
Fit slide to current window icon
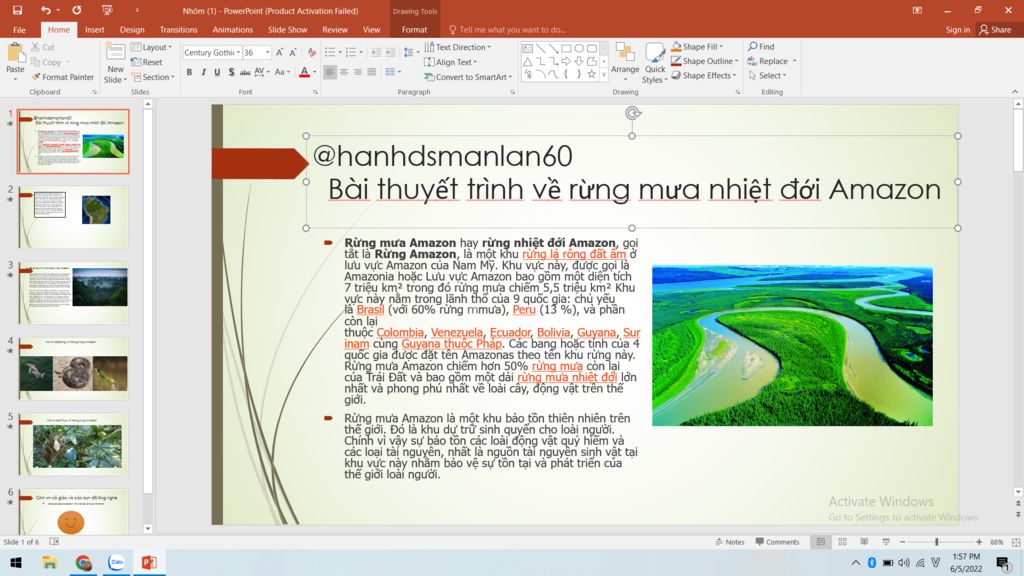(x=1013, y=542)
